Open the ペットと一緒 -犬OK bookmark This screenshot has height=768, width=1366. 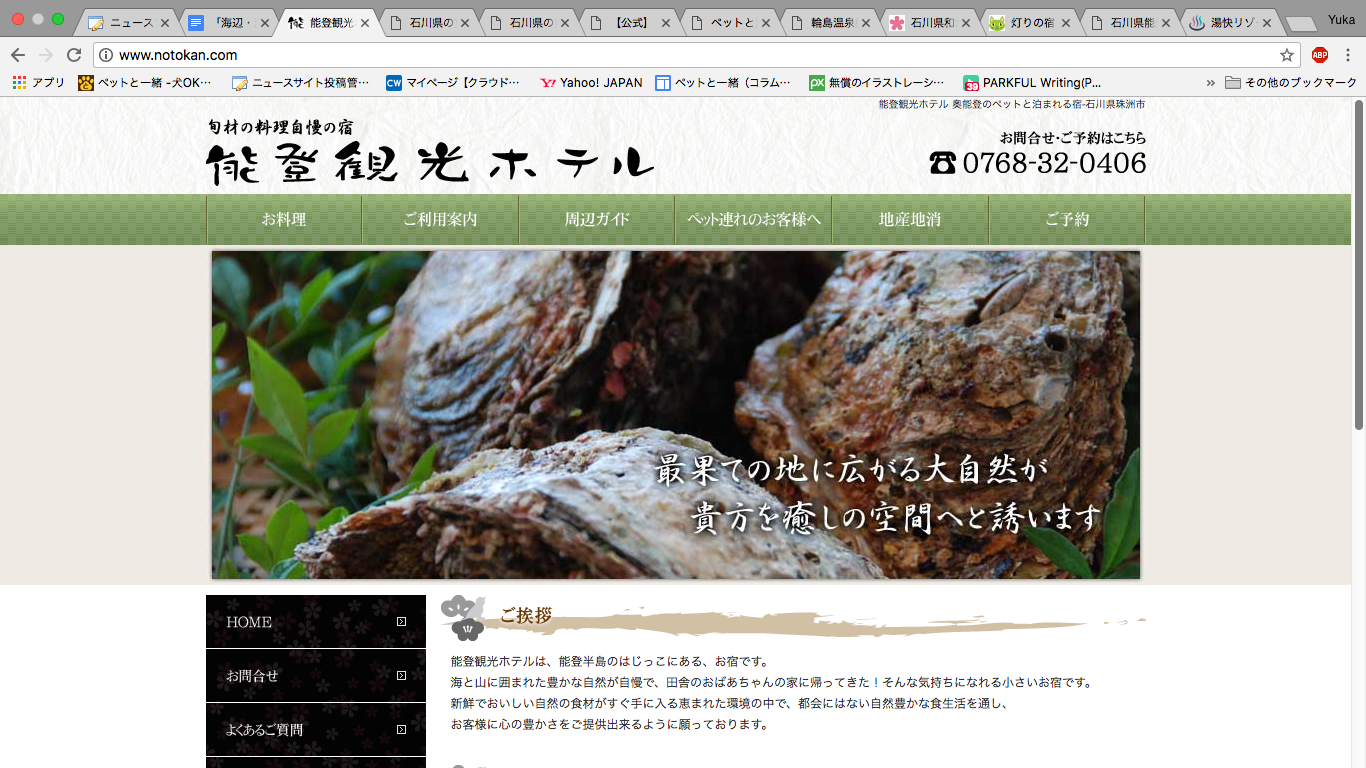[145, 83]
